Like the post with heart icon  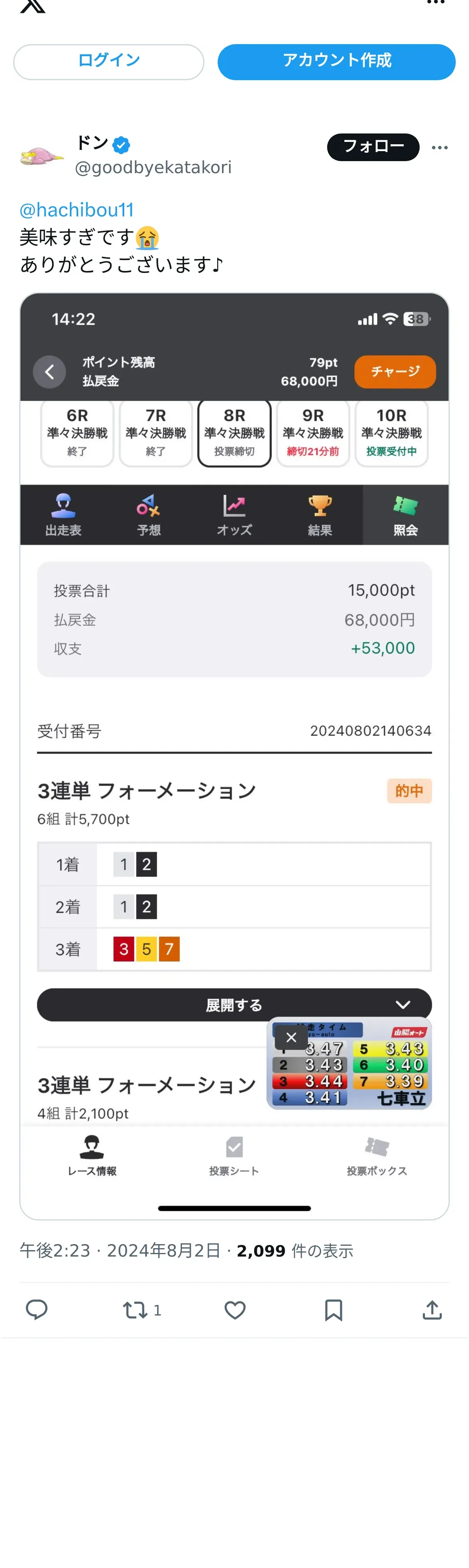tap(234, 1309)
